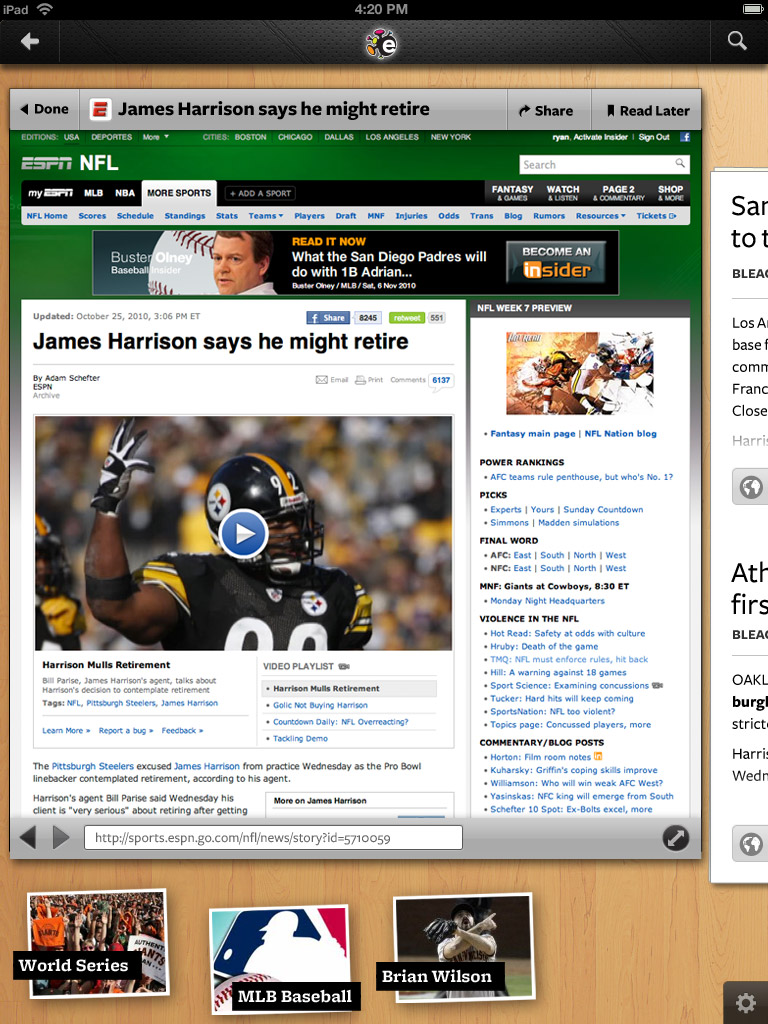
Task: Click the Facebook icon next to Sign Out
Action: click(684, 137)
